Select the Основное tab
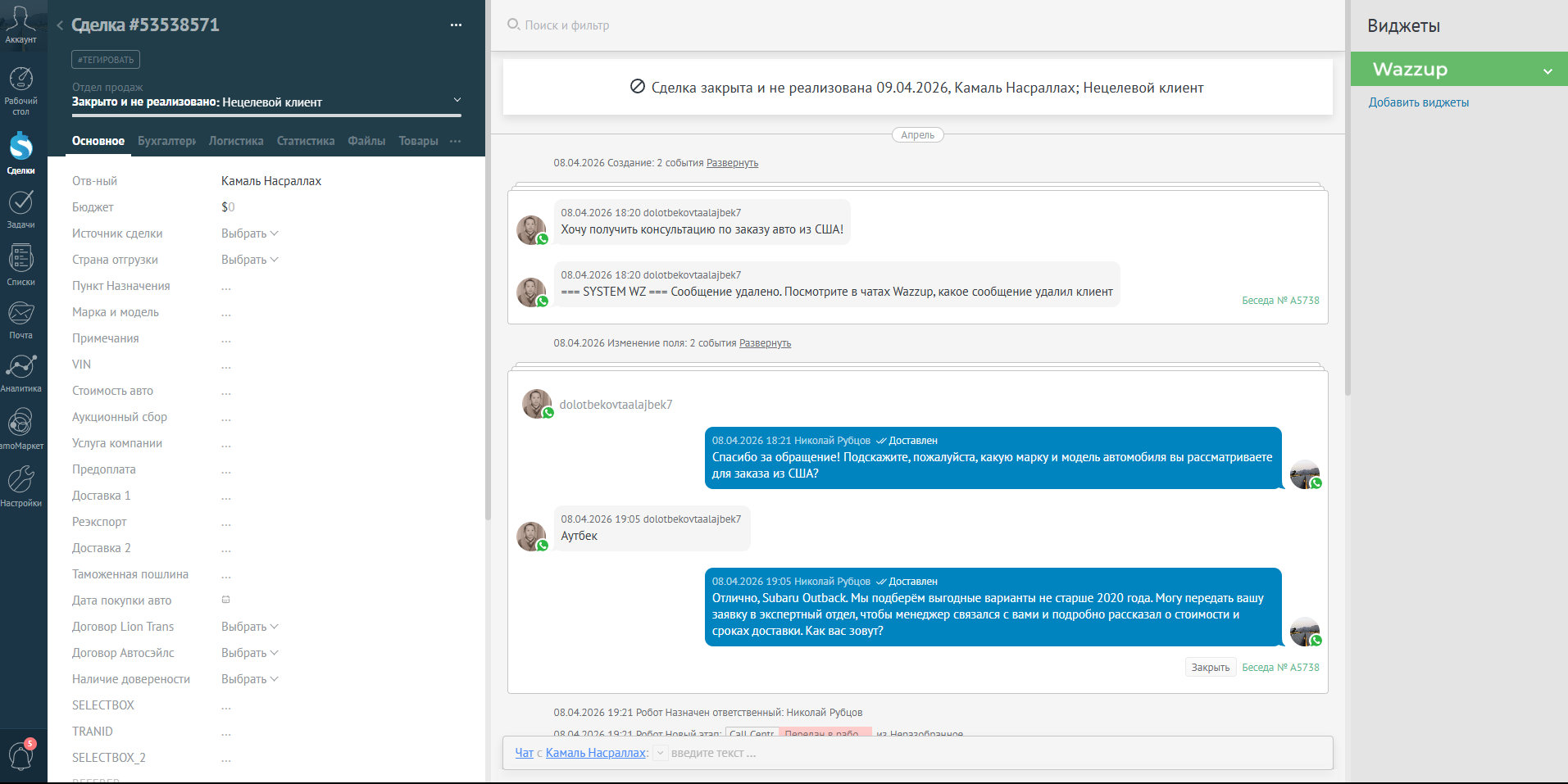 [x=98, y=141]
